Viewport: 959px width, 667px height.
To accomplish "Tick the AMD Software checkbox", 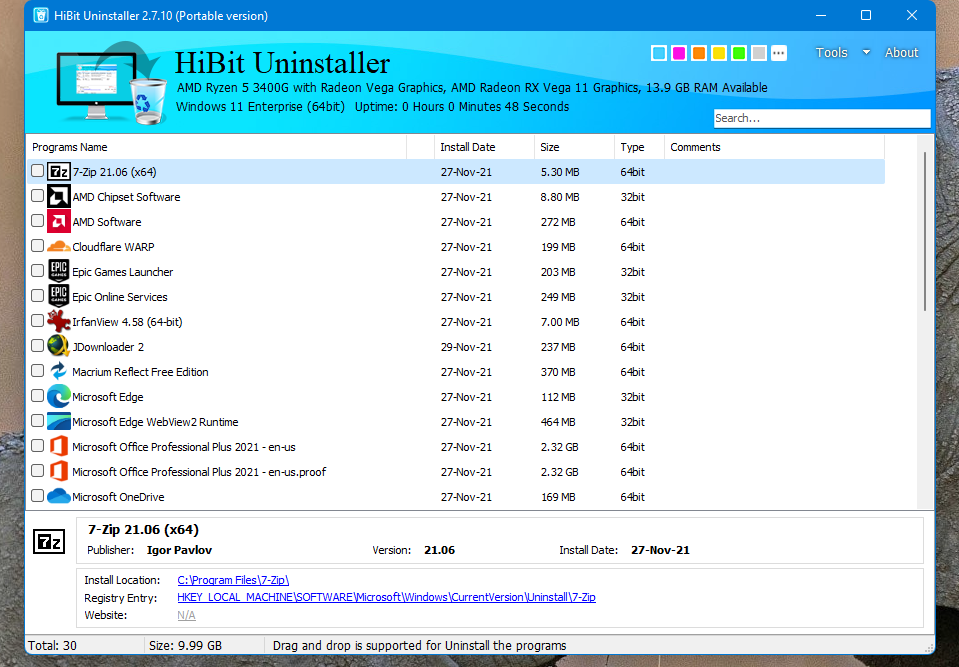I will 37,221.
